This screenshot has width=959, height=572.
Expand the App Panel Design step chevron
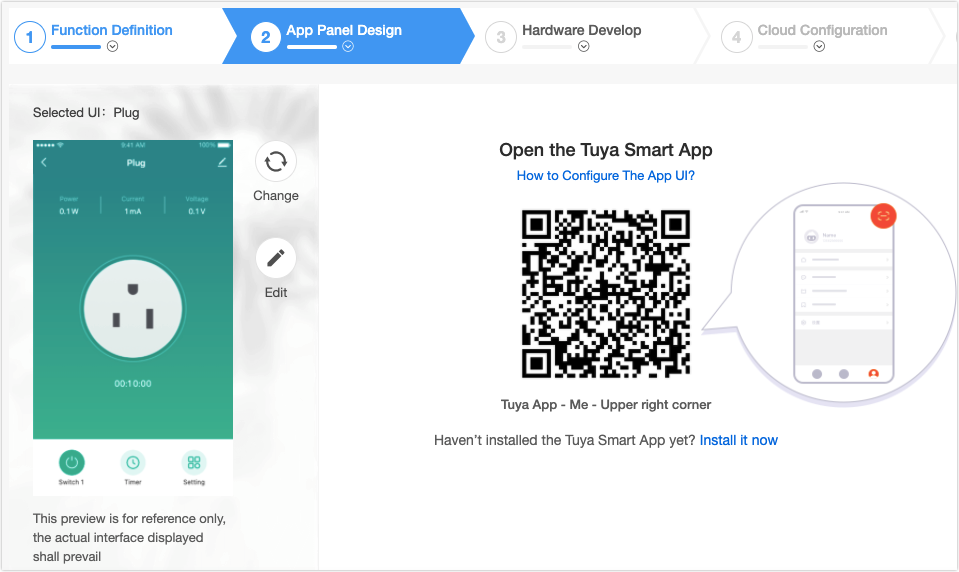pyautogui.click(x=348, y=46)
